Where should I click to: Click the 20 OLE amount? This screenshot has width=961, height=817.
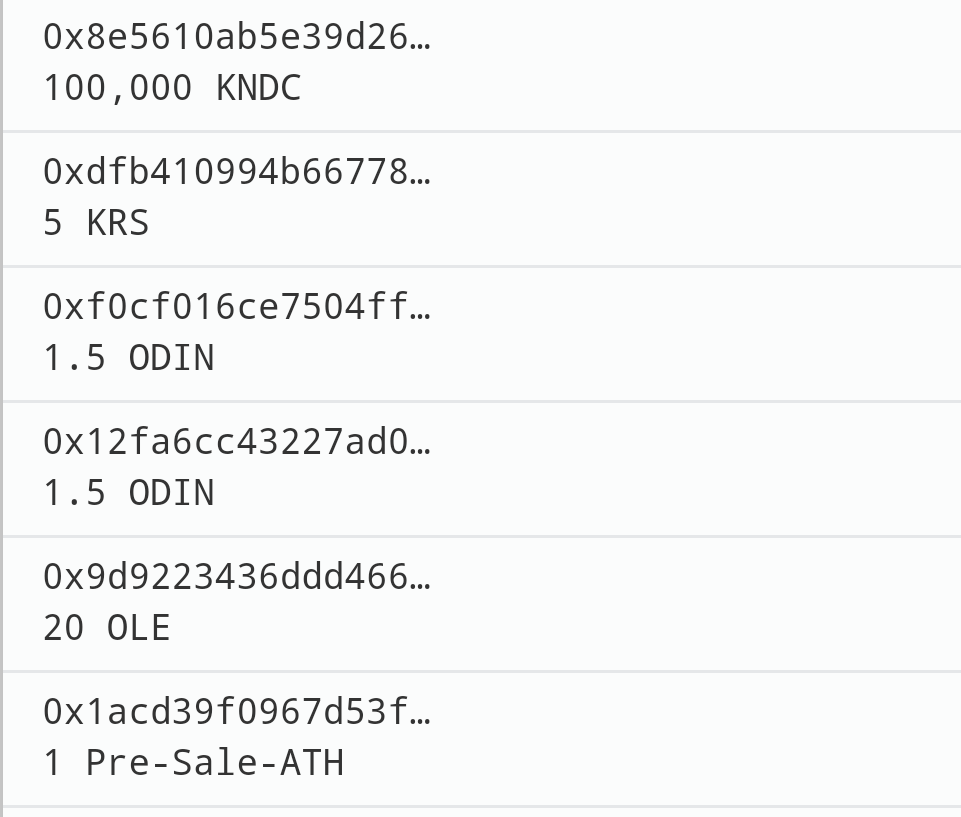[107, 628]
